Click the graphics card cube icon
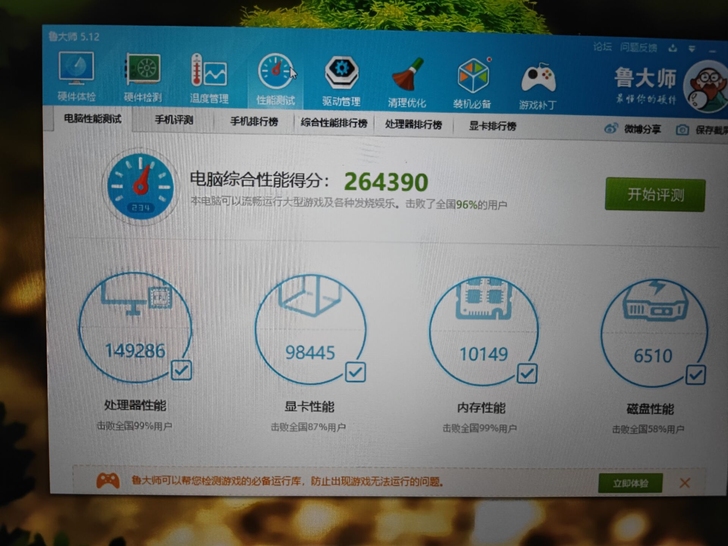Screen dimensions: 728x546 310,295
